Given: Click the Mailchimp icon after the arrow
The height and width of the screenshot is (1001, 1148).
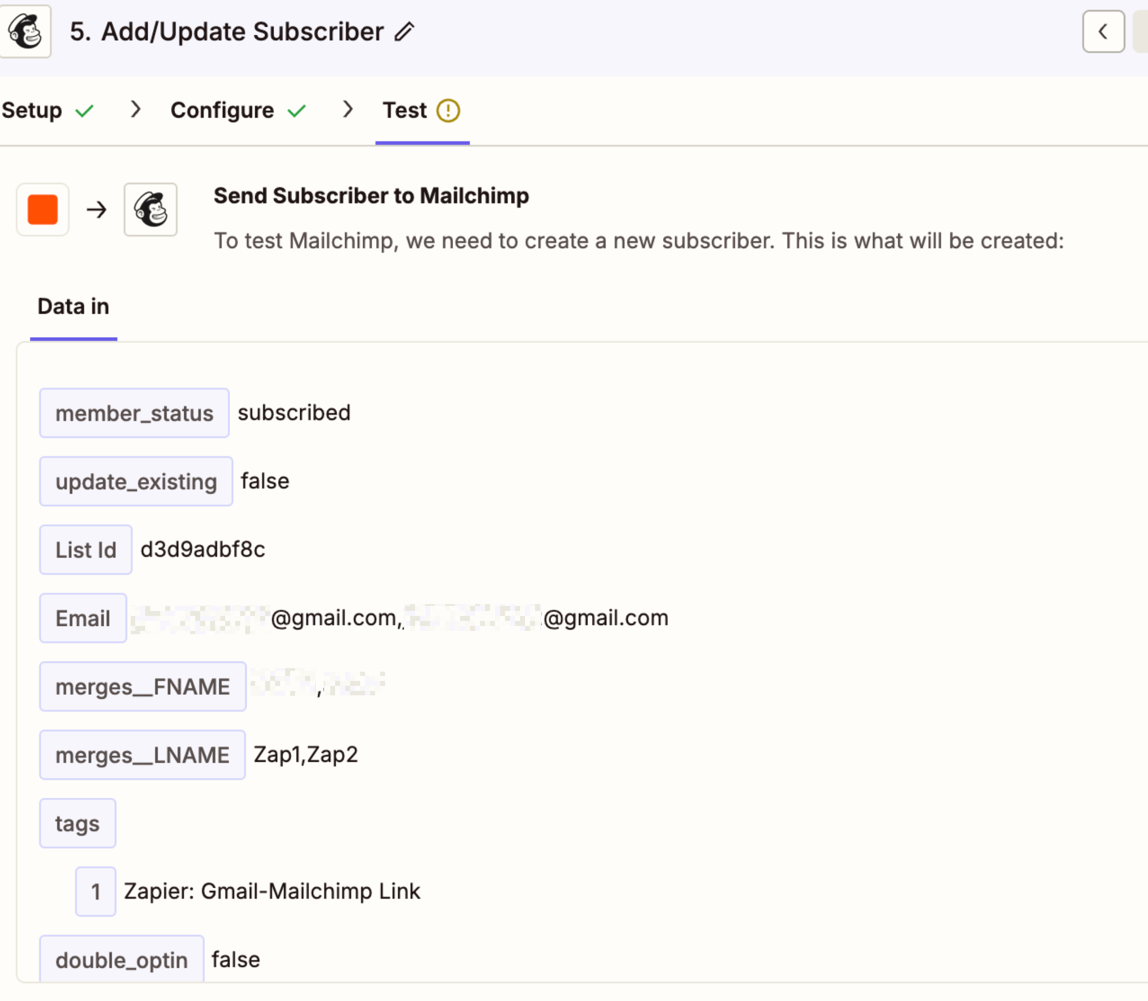Looking at the screenshot, I should (151, 209).
